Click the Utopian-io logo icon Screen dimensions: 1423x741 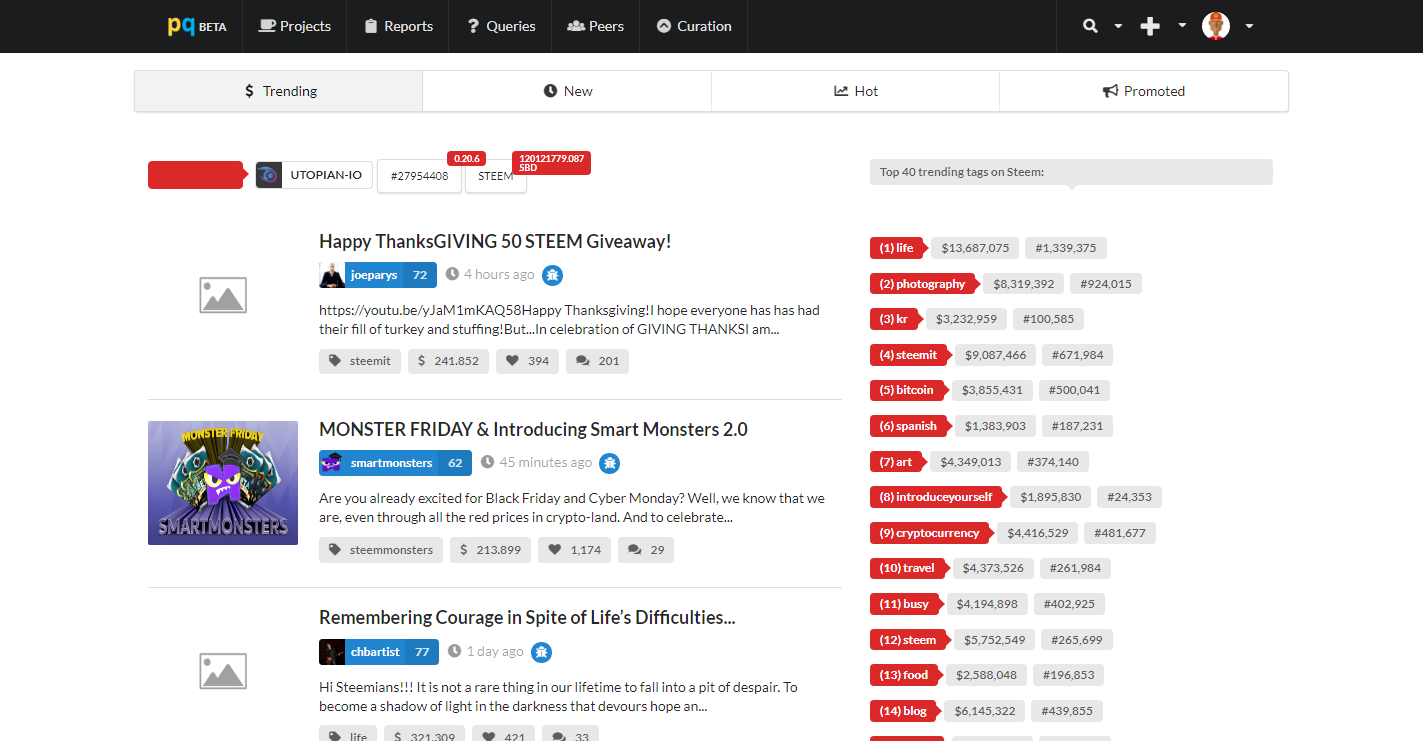269,175
